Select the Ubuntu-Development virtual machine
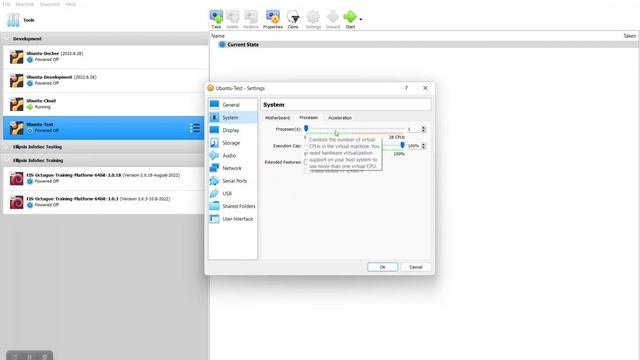This screenshot has height=360, width=640. coord(105,80)
